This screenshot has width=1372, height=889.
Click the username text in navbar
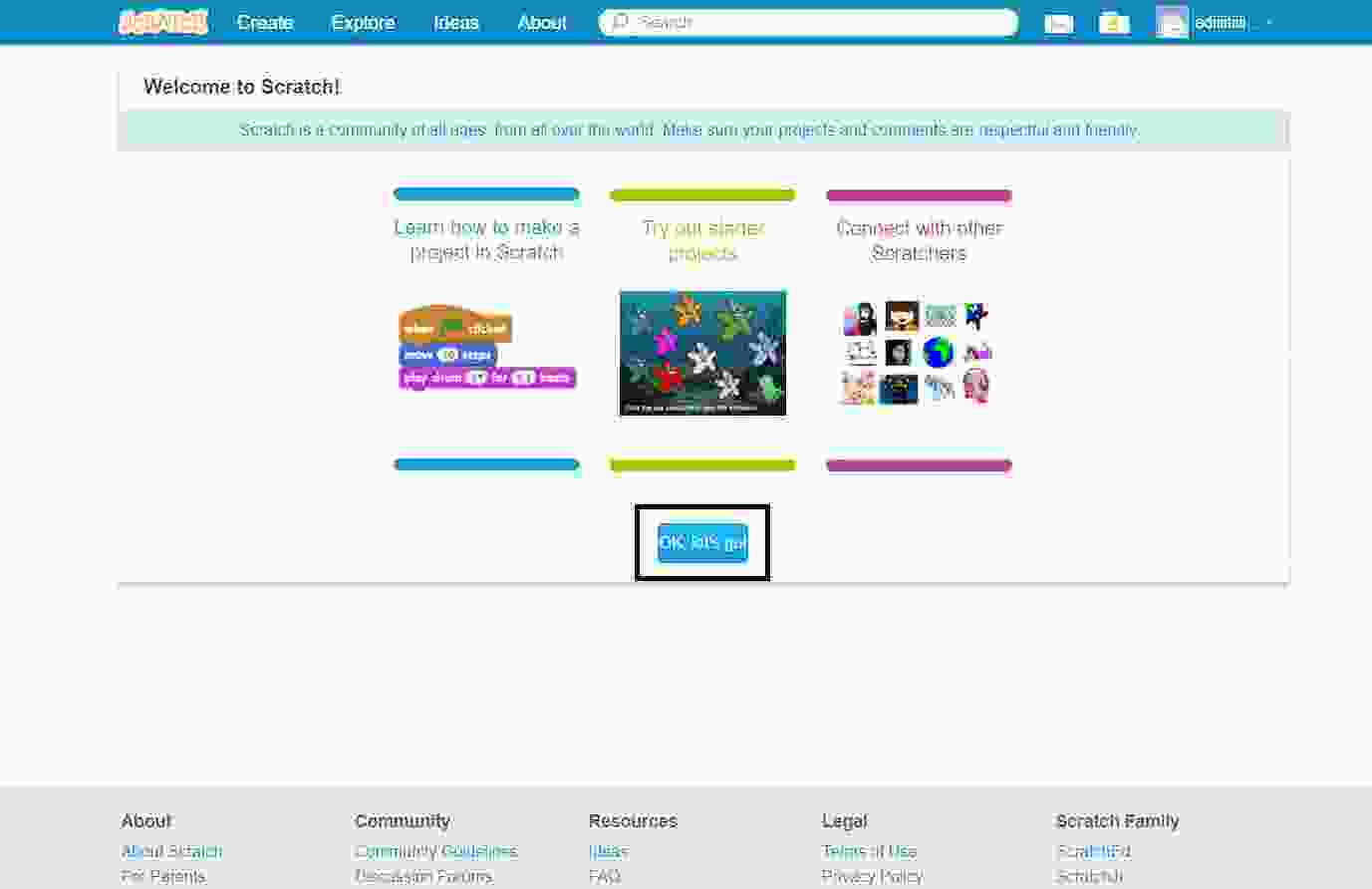pyautogui.click(x=1222, y=22)
